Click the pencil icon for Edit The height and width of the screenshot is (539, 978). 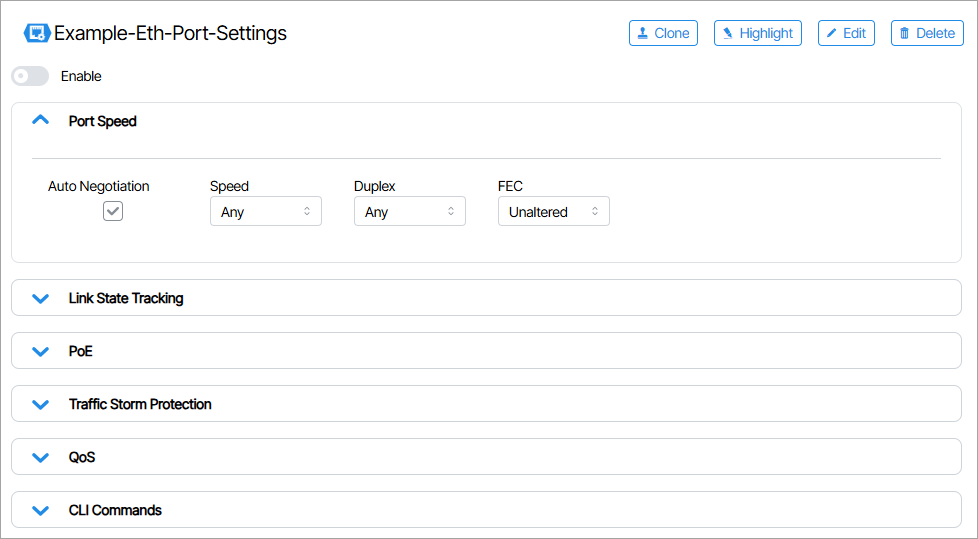(831, 33)
